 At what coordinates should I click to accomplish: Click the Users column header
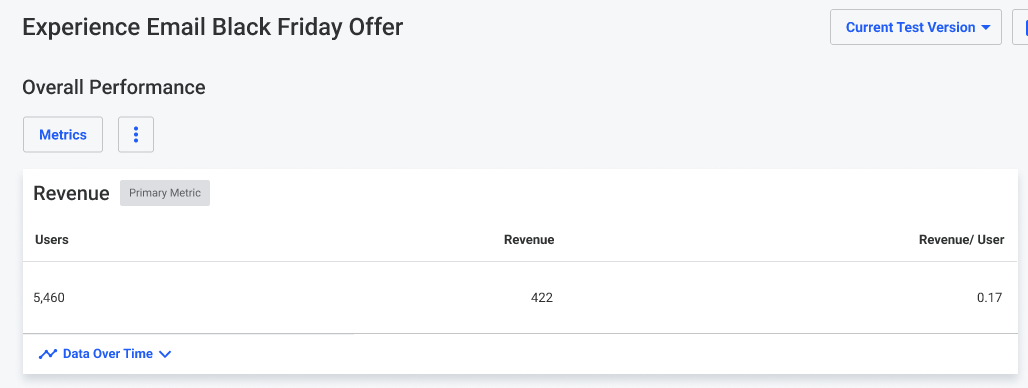tap(52, 240)
